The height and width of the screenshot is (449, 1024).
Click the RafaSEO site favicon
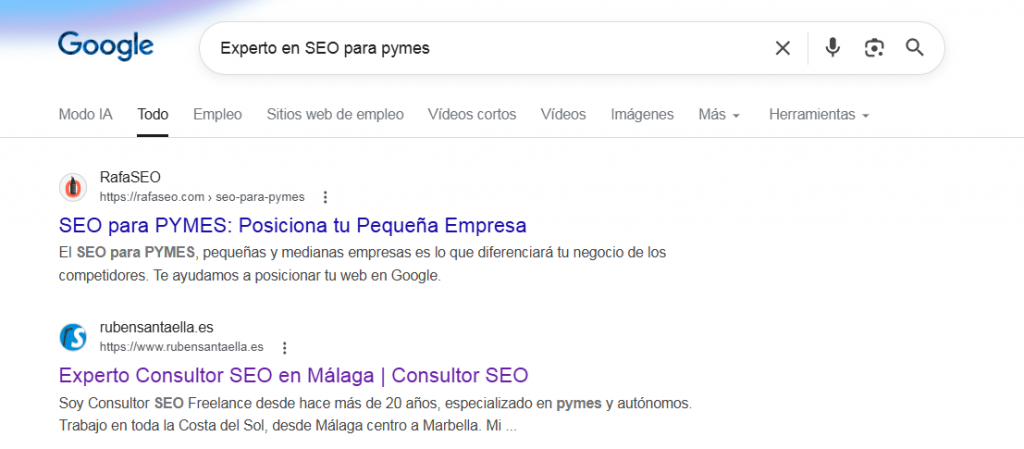[73, 187]
